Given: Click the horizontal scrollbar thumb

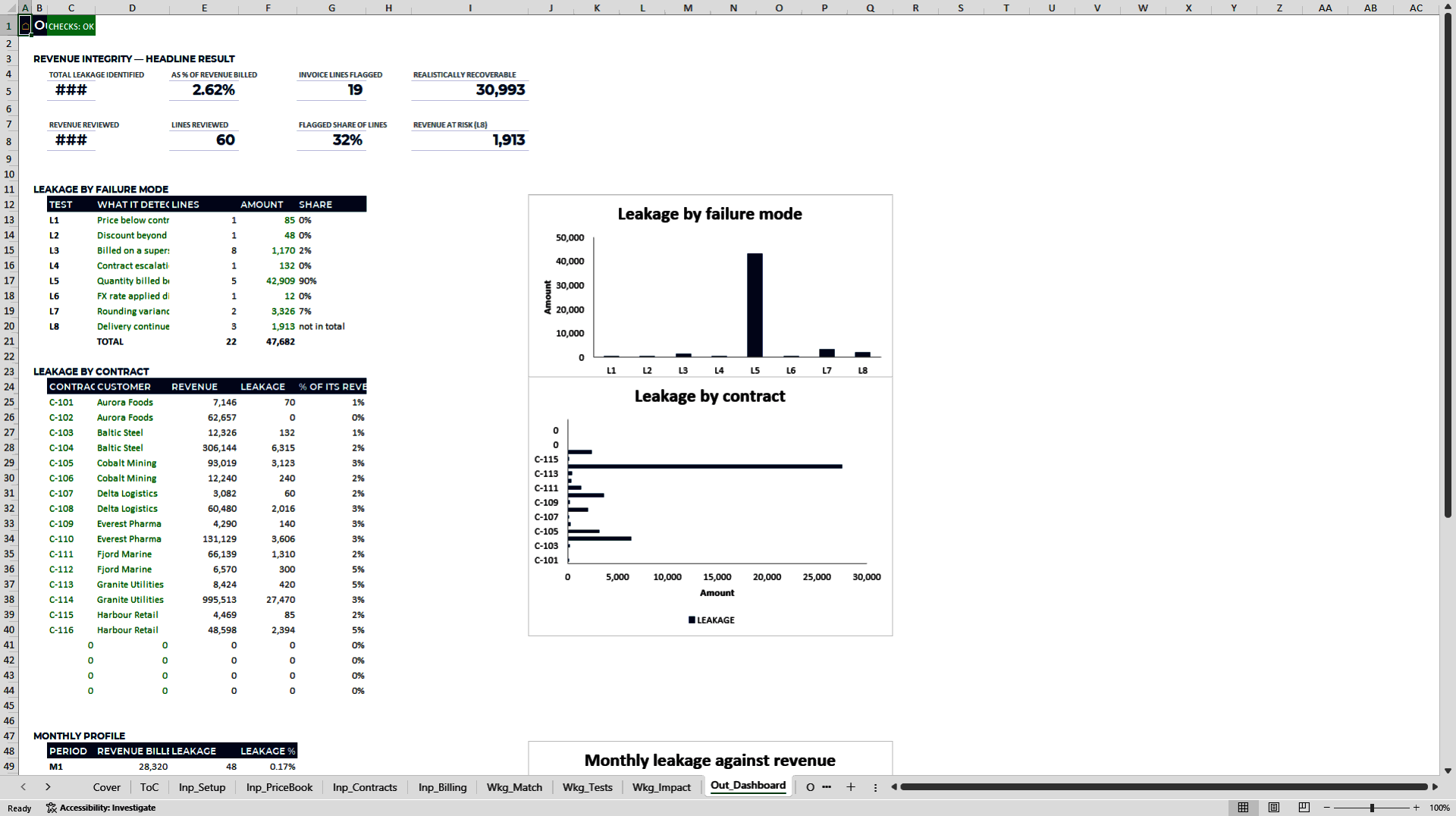Looking at the screenshot, I should click(1164, 787).
